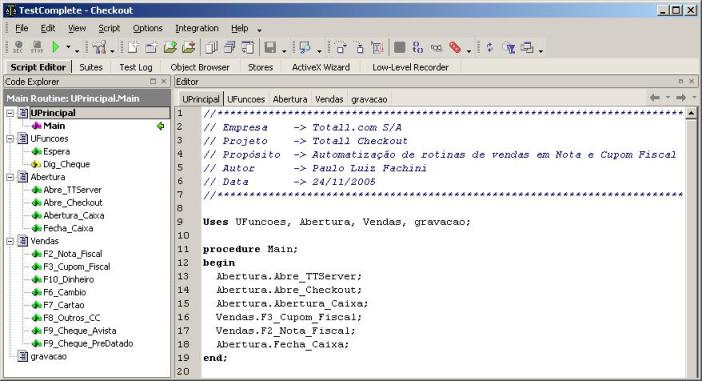702x381 pixels.
Task: Click the second new-file icon after the blank document icon
Action: [x=151, y=47]
